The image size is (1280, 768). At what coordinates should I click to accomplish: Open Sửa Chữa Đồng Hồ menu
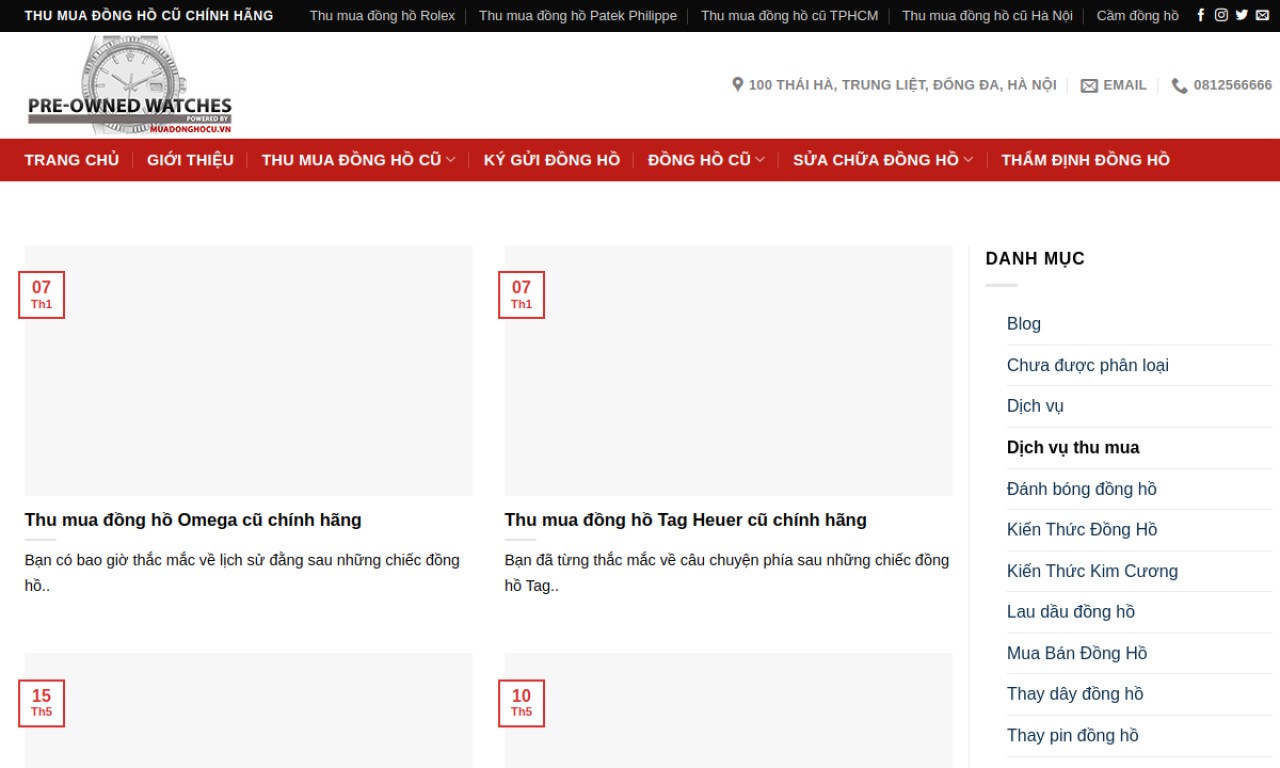[876, 160]
